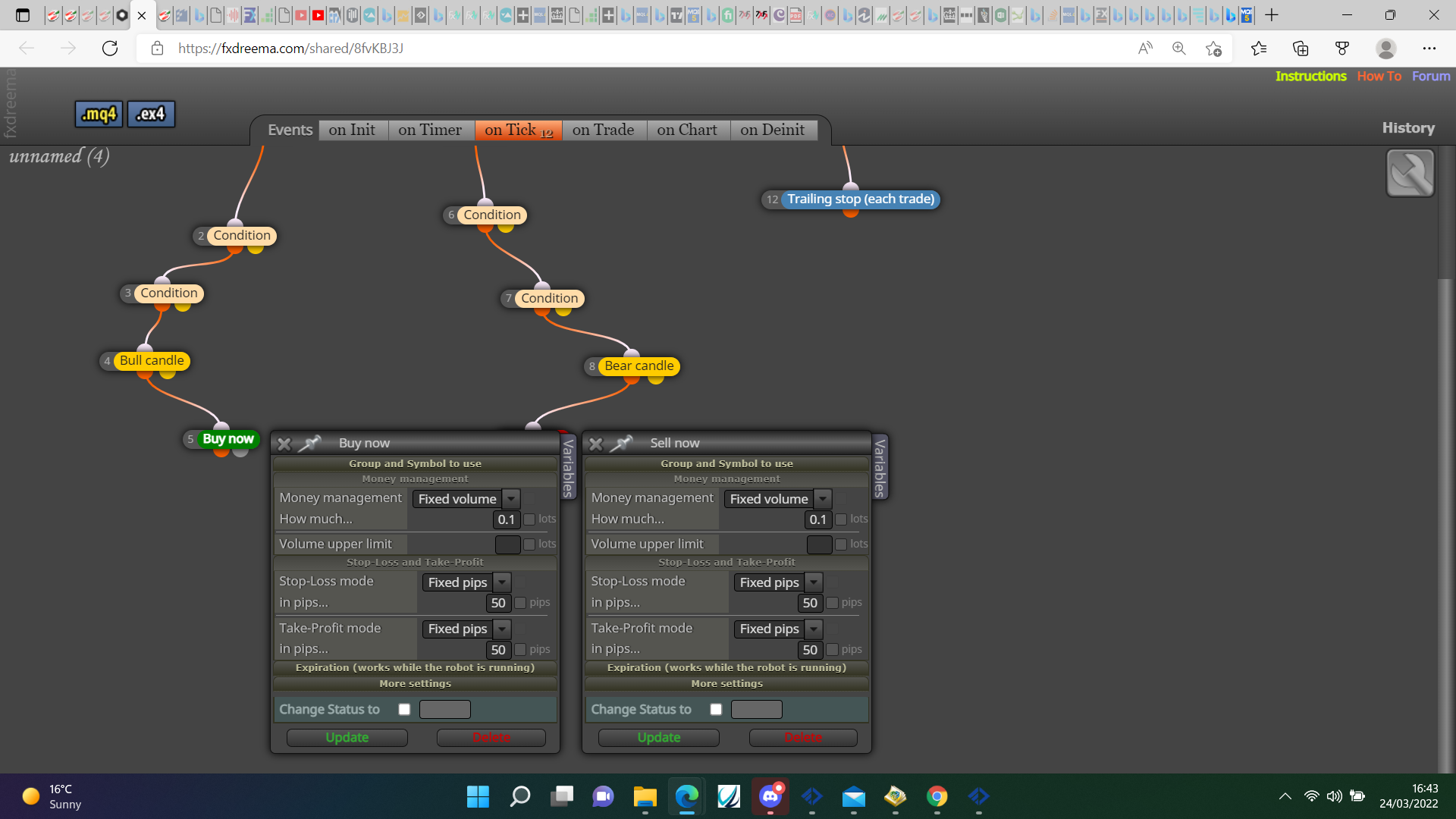Pin the Buy now panel

tap(309, 443)
